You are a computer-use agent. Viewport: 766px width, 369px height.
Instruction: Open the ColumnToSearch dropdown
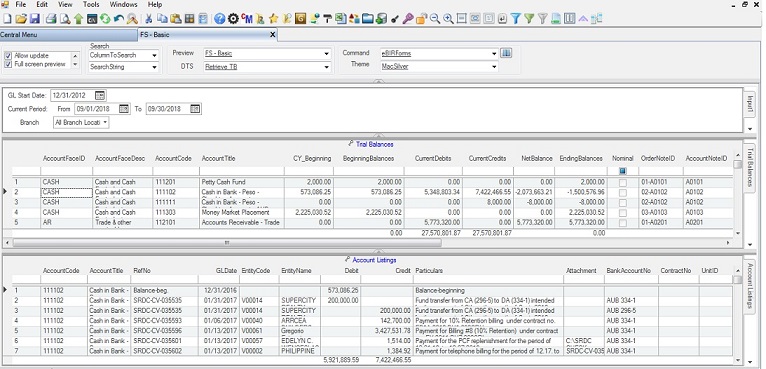(154, 56)
